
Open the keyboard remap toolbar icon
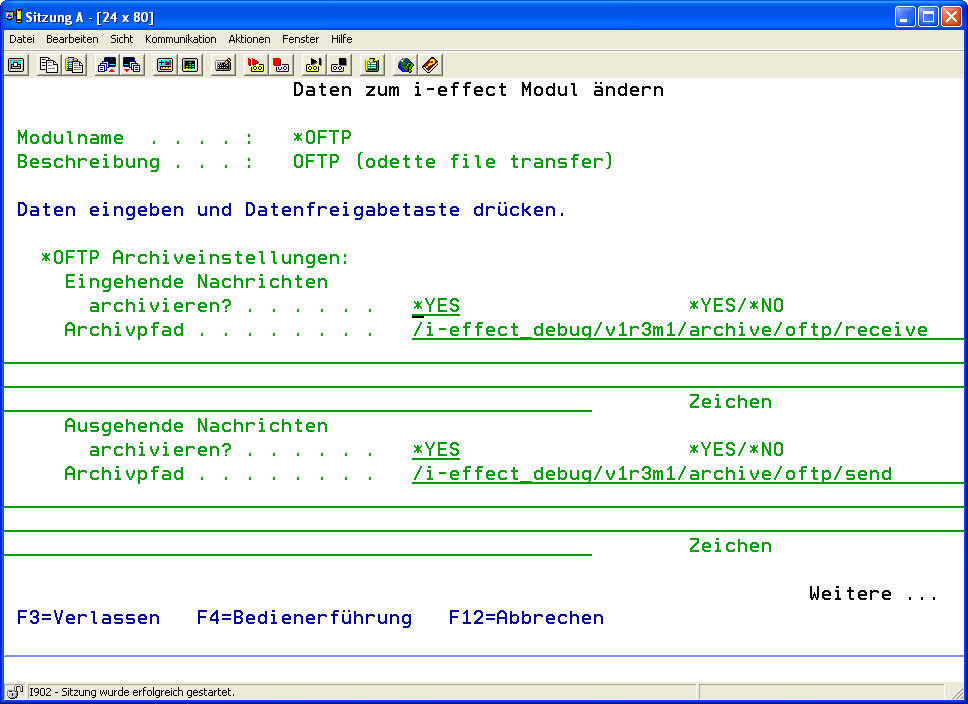(x=224, y=65)
